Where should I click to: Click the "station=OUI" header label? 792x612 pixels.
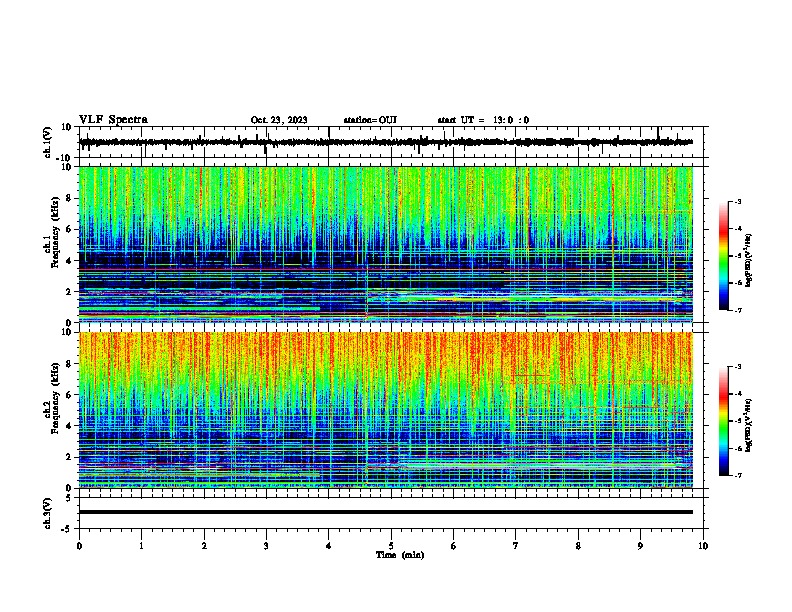pos(370,120)
